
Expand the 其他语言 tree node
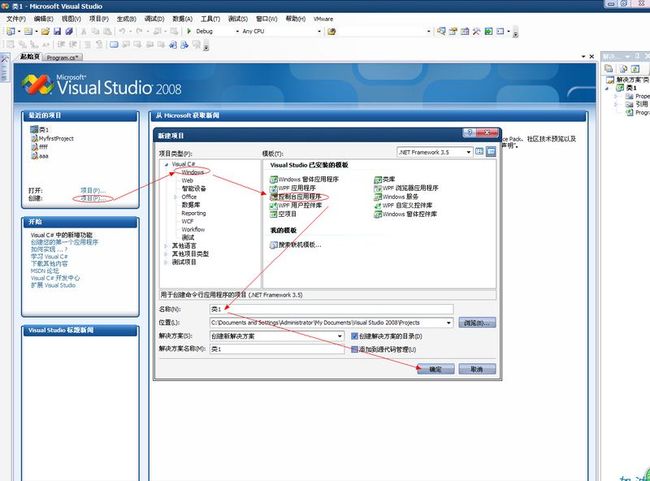coord(166,246)
